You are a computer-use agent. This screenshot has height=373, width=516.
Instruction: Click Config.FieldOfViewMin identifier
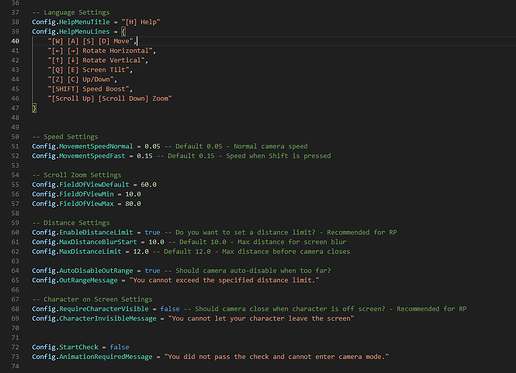(73, 194)
